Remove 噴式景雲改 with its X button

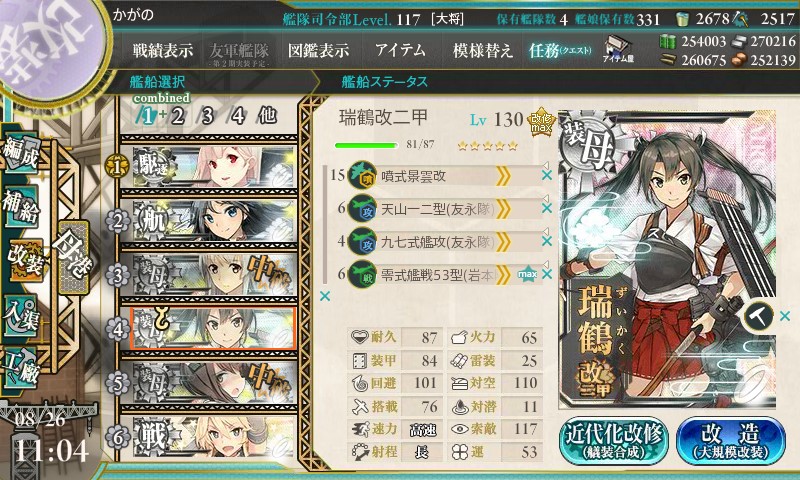(547, 175)
